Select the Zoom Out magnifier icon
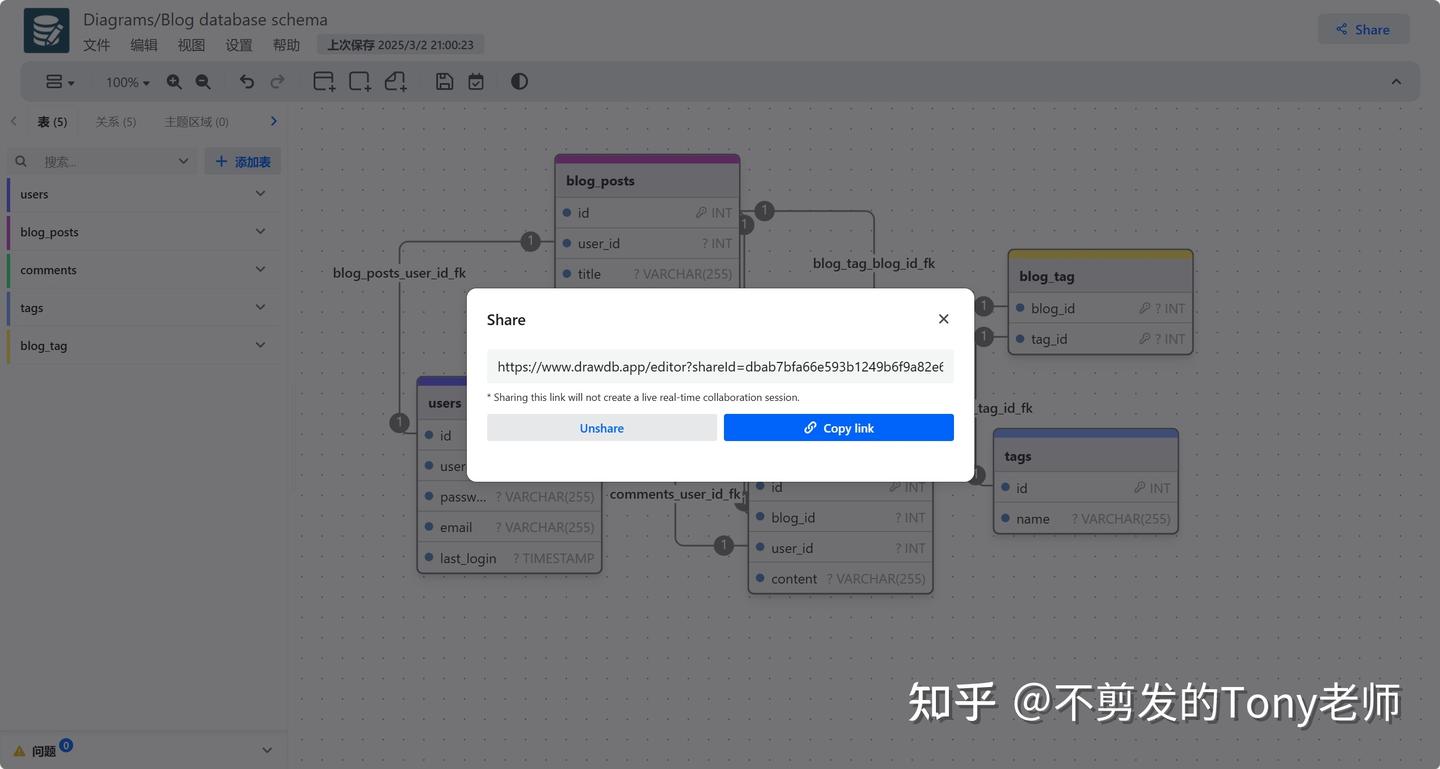 coord(203,81)
